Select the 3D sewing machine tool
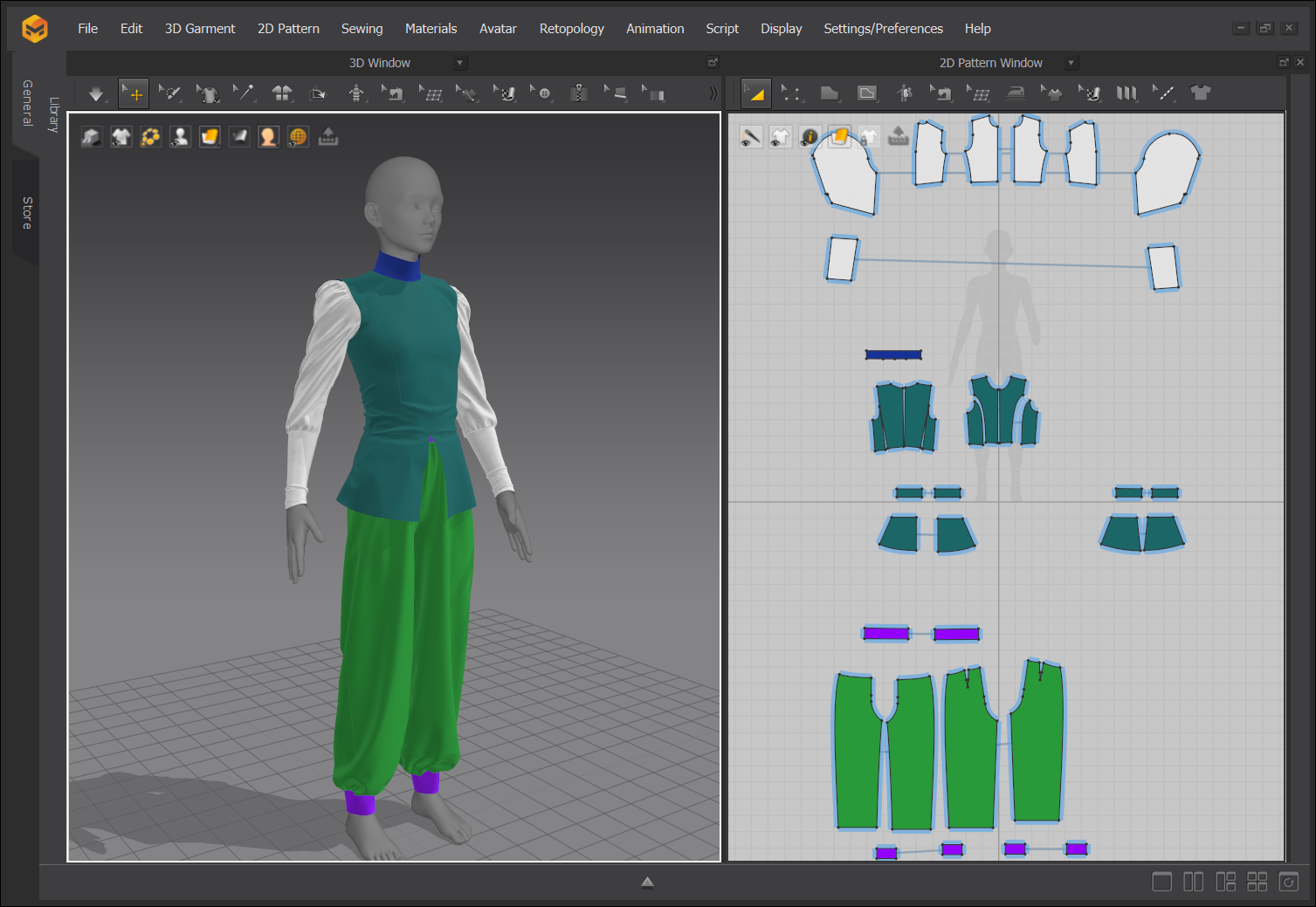1316x907 pixels. [393, 93]
